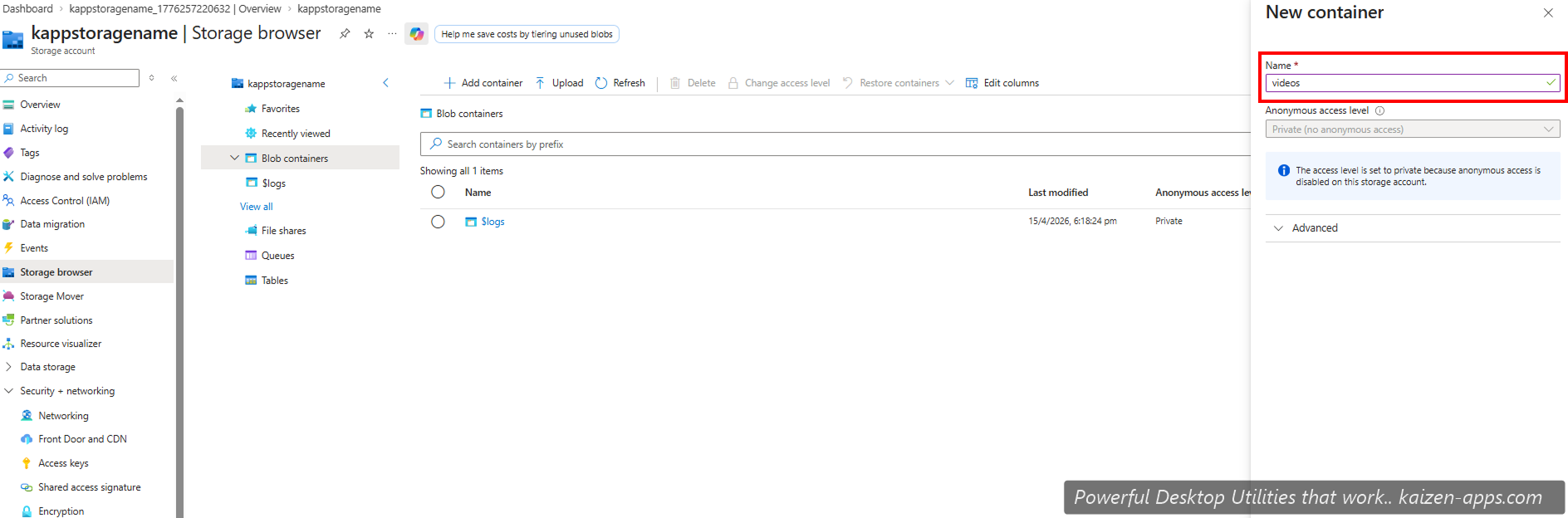Open Overview in the side menu
Viewport: 1568px width, 518px height.
click(x=40, y=105)
